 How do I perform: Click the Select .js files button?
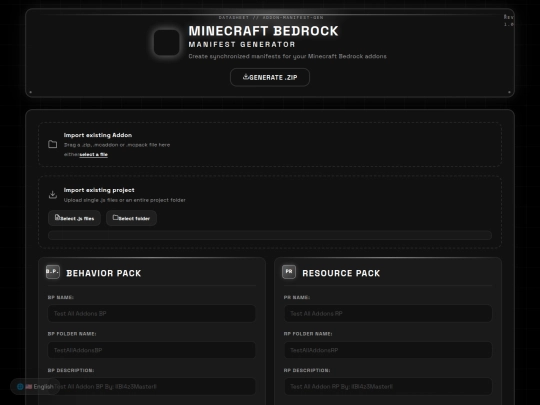tap(74, 218)
